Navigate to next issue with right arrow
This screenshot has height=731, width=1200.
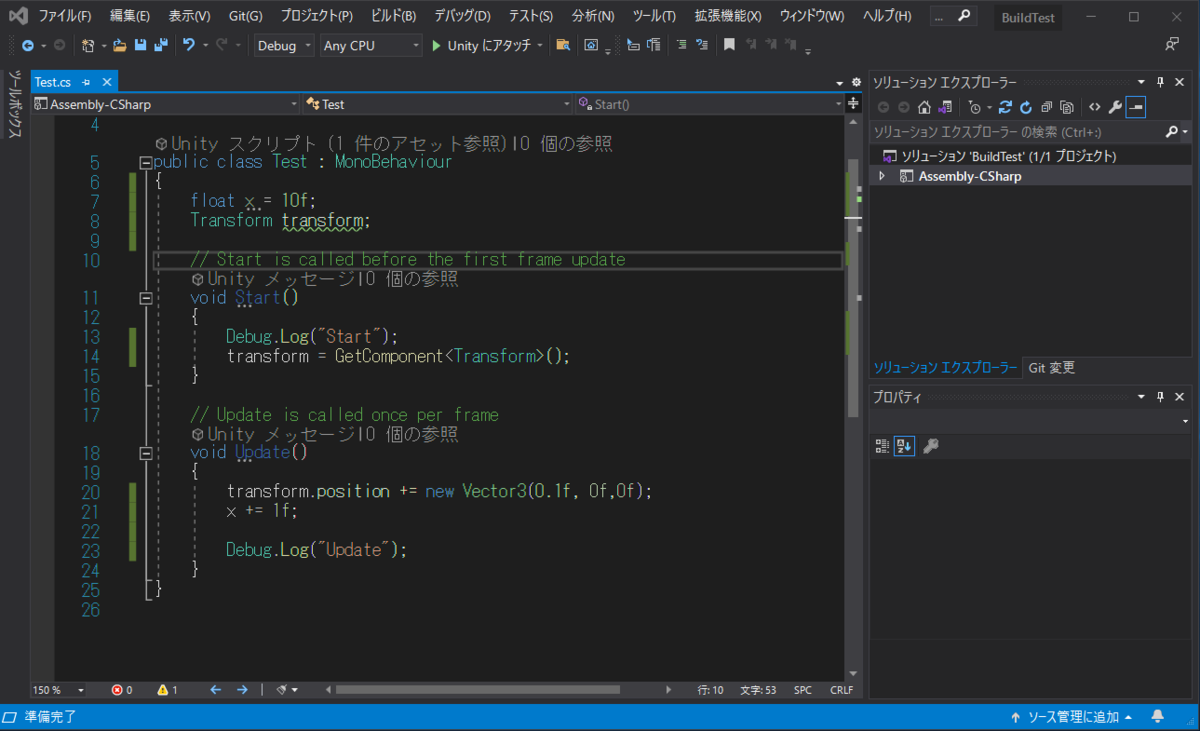[x=242, y=690]
